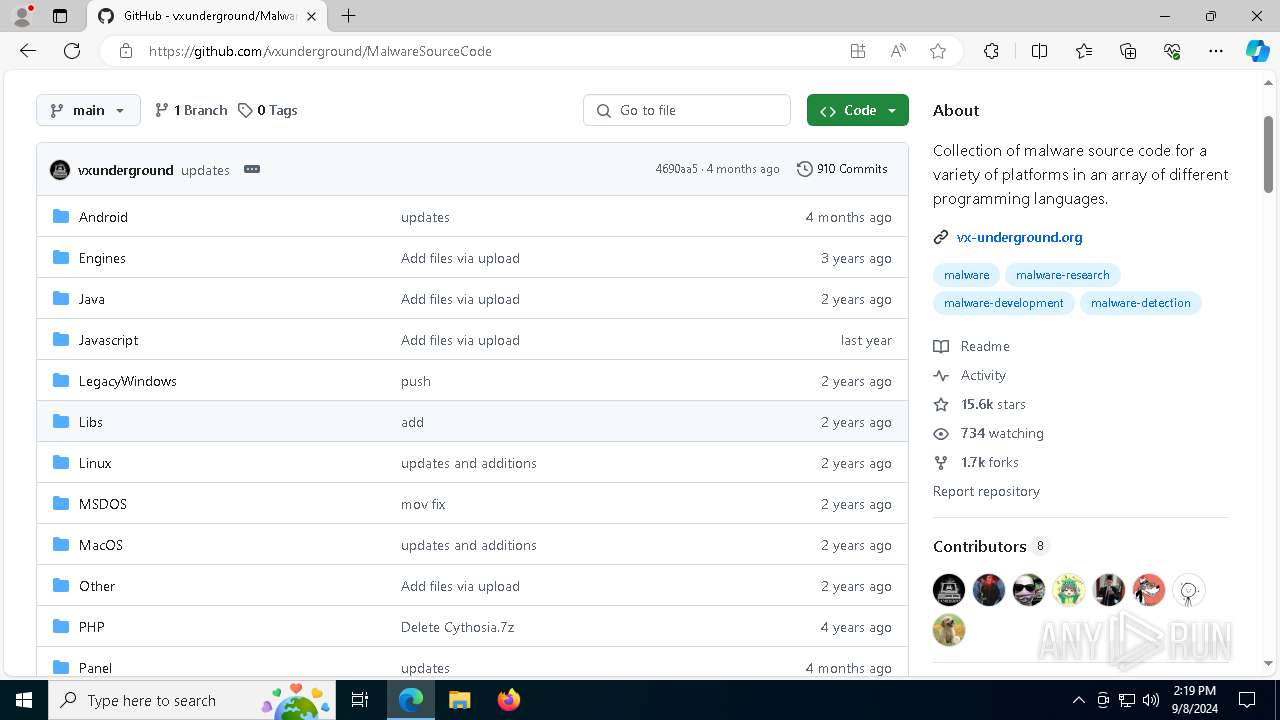
Task: Click the Java folder icon
Action: [x=61, y=298]
